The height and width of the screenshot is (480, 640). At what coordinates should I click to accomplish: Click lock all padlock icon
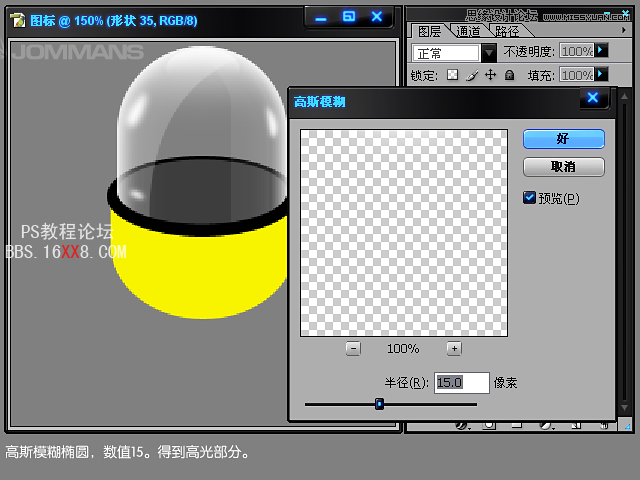509,75
